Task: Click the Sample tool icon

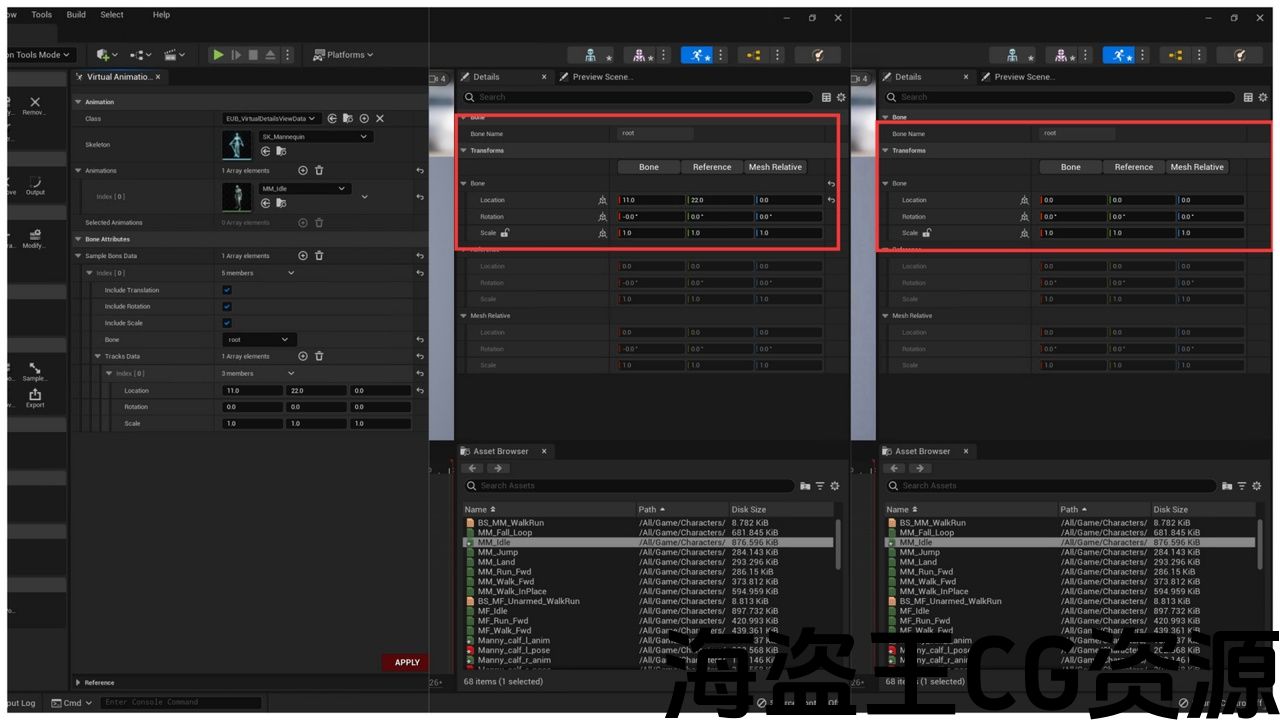Action: 35,371
